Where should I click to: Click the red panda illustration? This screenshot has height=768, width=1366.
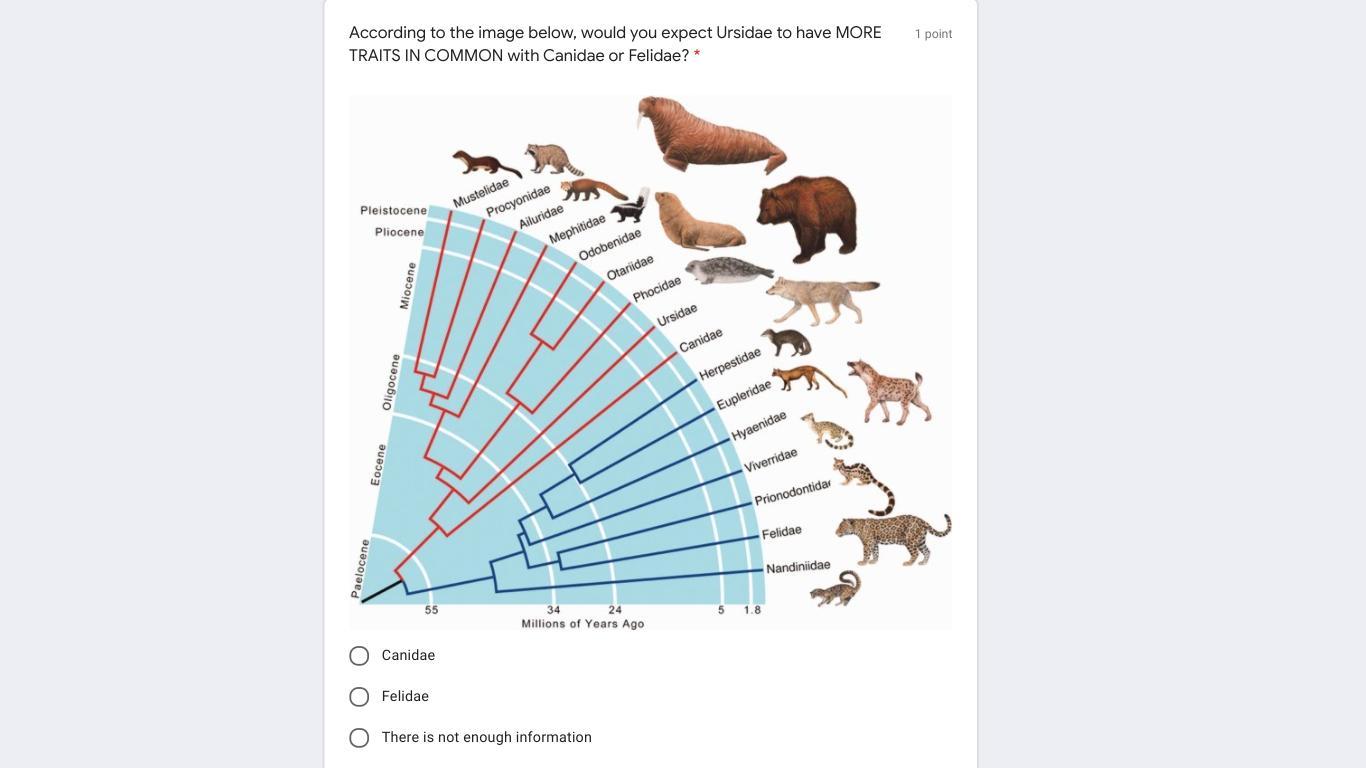592,189
